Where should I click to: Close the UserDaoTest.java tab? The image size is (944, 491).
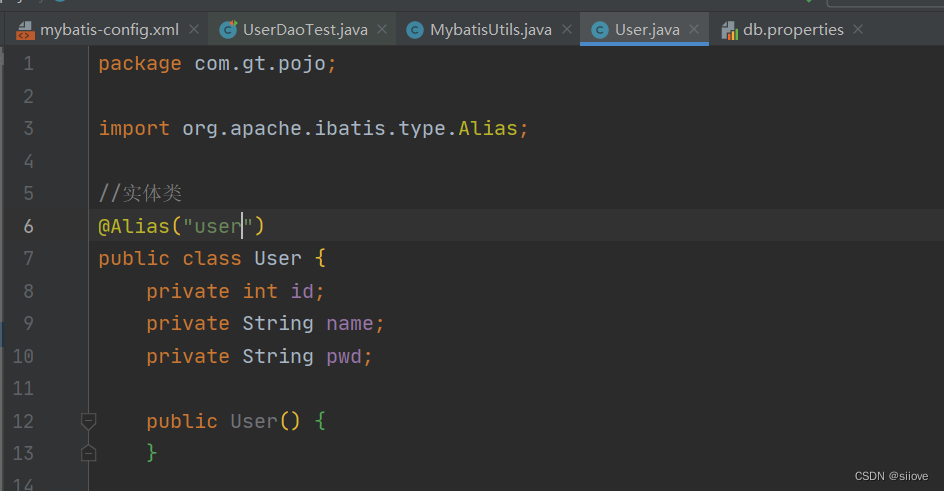click(x=382, y=29)
